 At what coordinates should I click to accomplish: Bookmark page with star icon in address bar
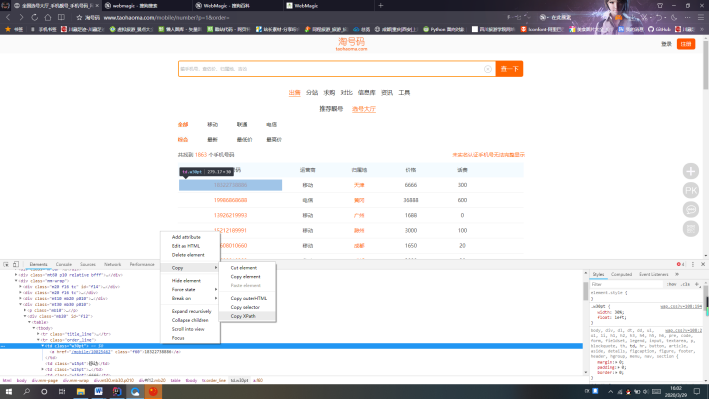pyautogui.click(x=79, y=18)
